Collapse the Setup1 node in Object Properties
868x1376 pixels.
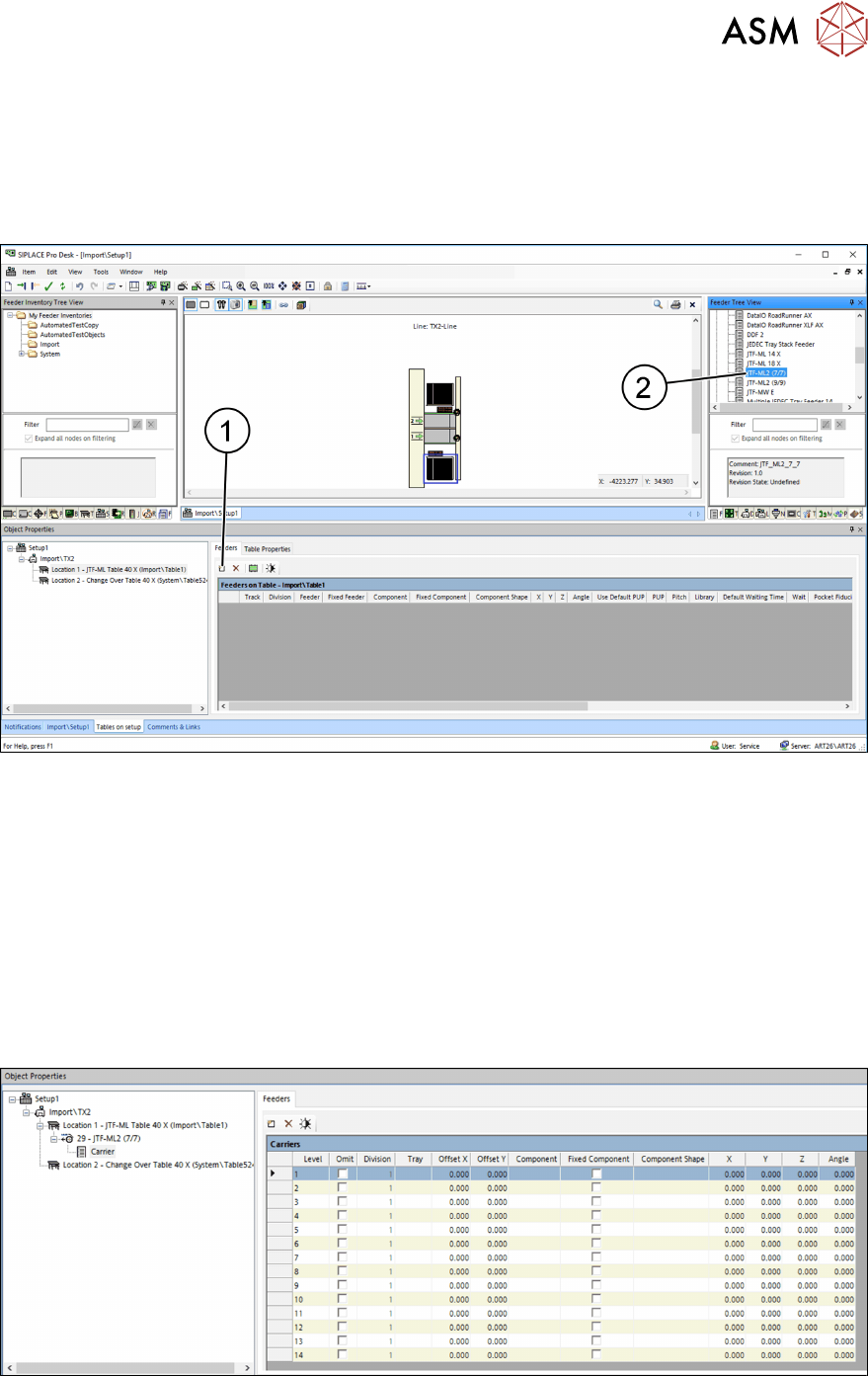tap(10, 547)
